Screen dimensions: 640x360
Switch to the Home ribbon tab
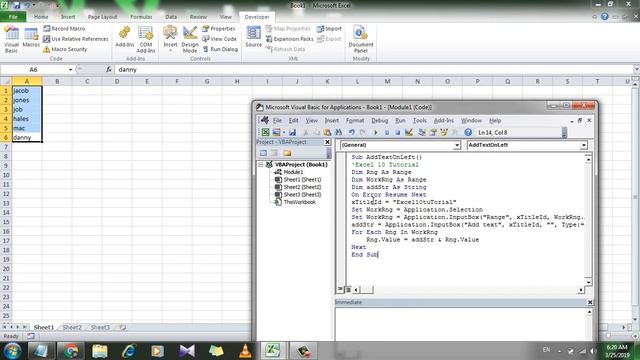[x=41, y=17]
